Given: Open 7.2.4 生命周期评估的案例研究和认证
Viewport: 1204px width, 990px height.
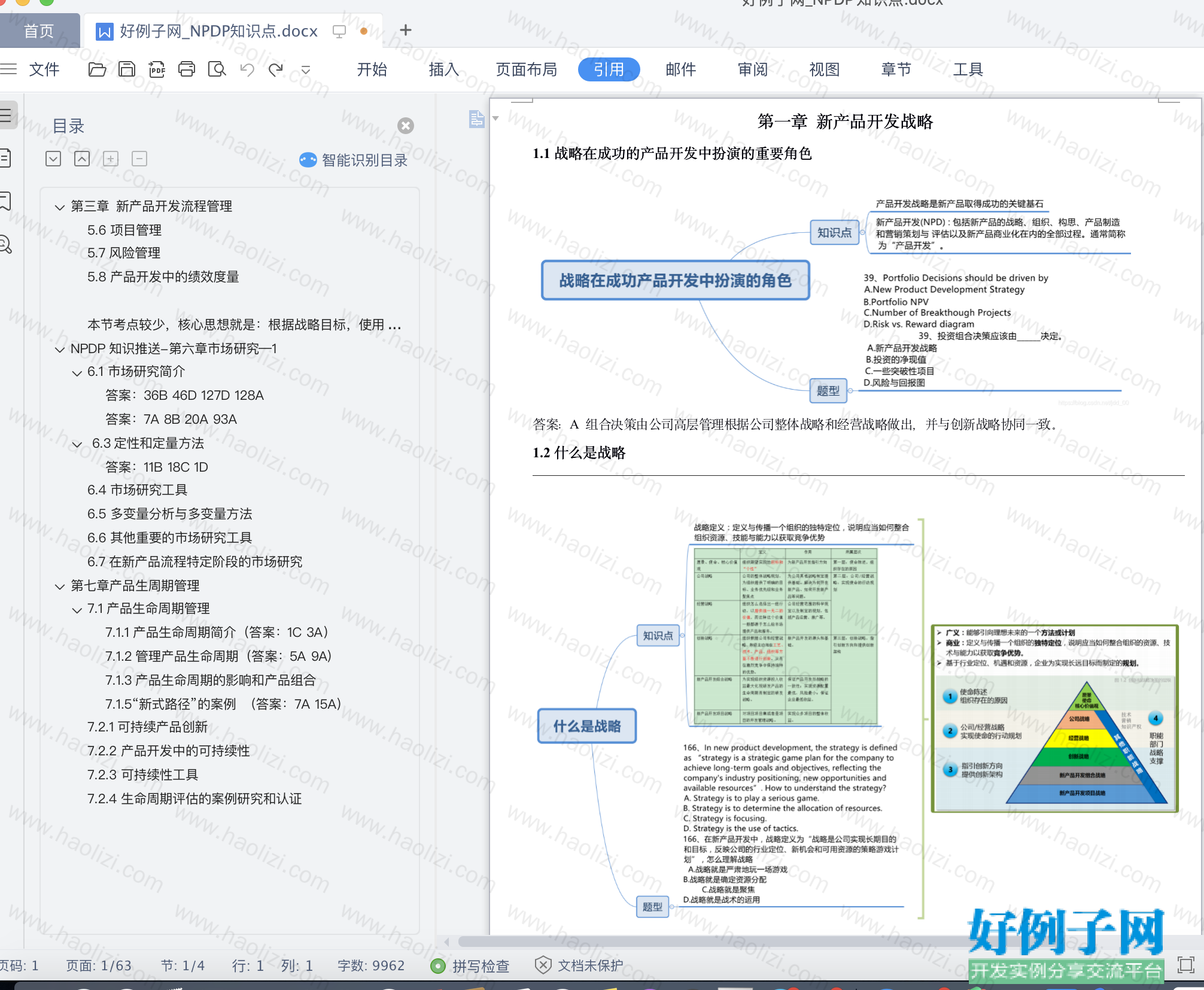Looking at the screenshot, I should point(194,798).
